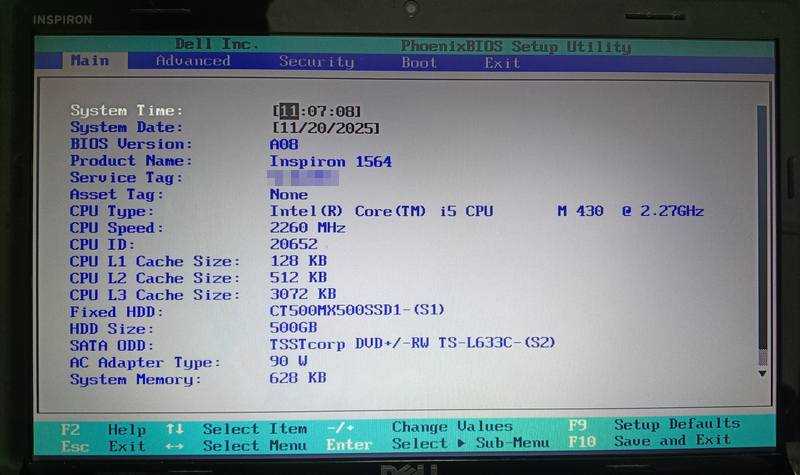The height and width of the screenshot is (475, 800).
Task: Click the System Memory value 628 KB
Action: pos(298,378)
